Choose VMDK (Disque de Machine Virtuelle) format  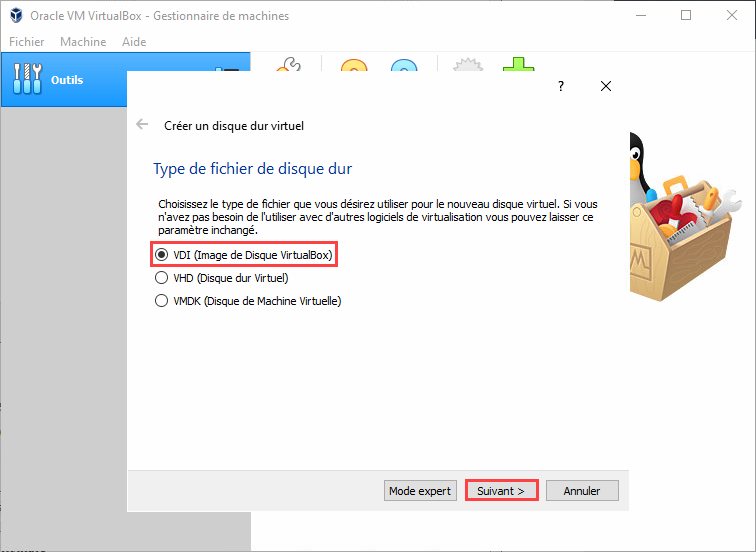click(248, 301)
